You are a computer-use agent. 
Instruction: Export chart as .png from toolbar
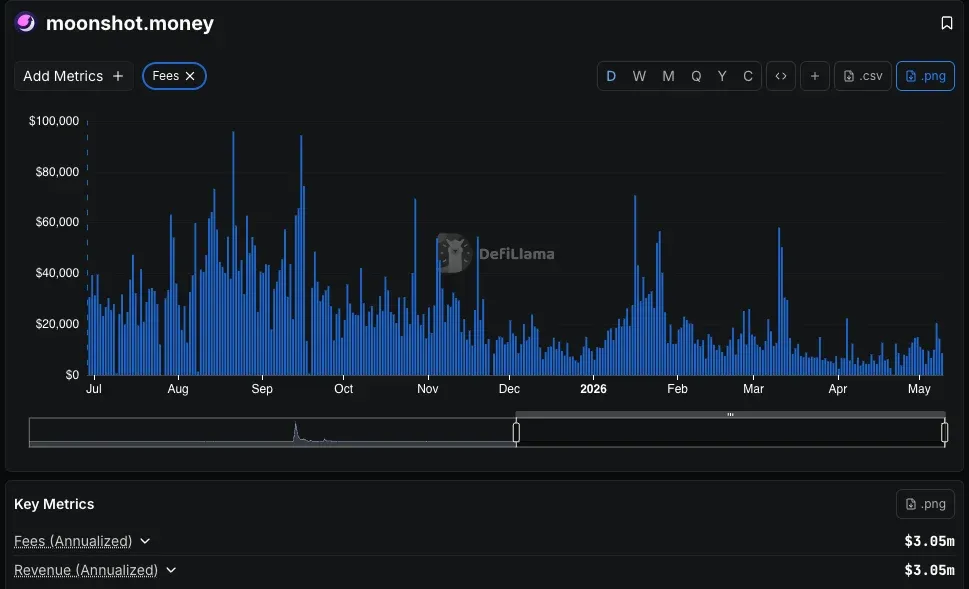pos(925,76)
